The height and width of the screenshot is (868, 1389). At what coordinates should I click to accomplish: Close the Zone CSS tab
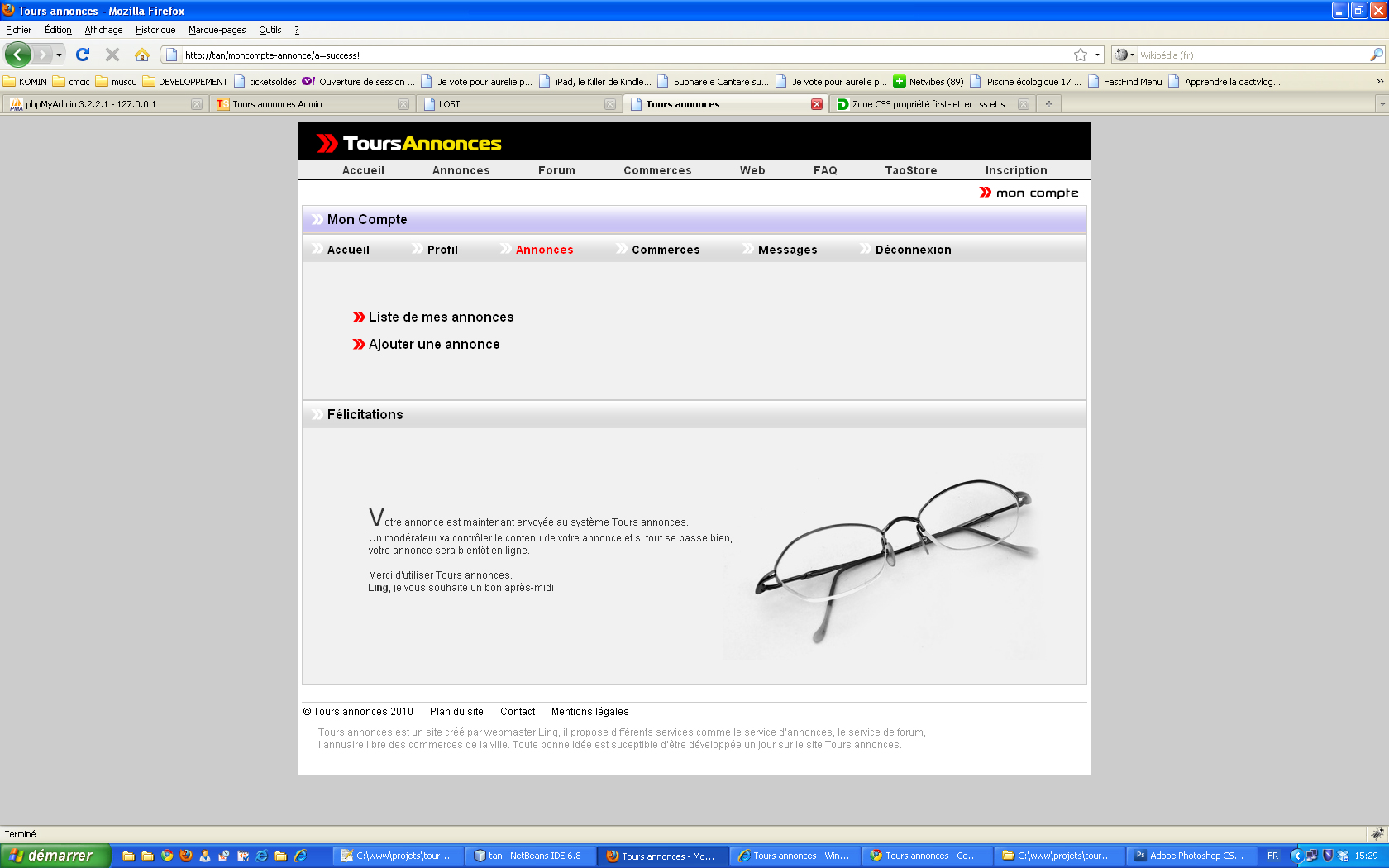coord(1024,104)
